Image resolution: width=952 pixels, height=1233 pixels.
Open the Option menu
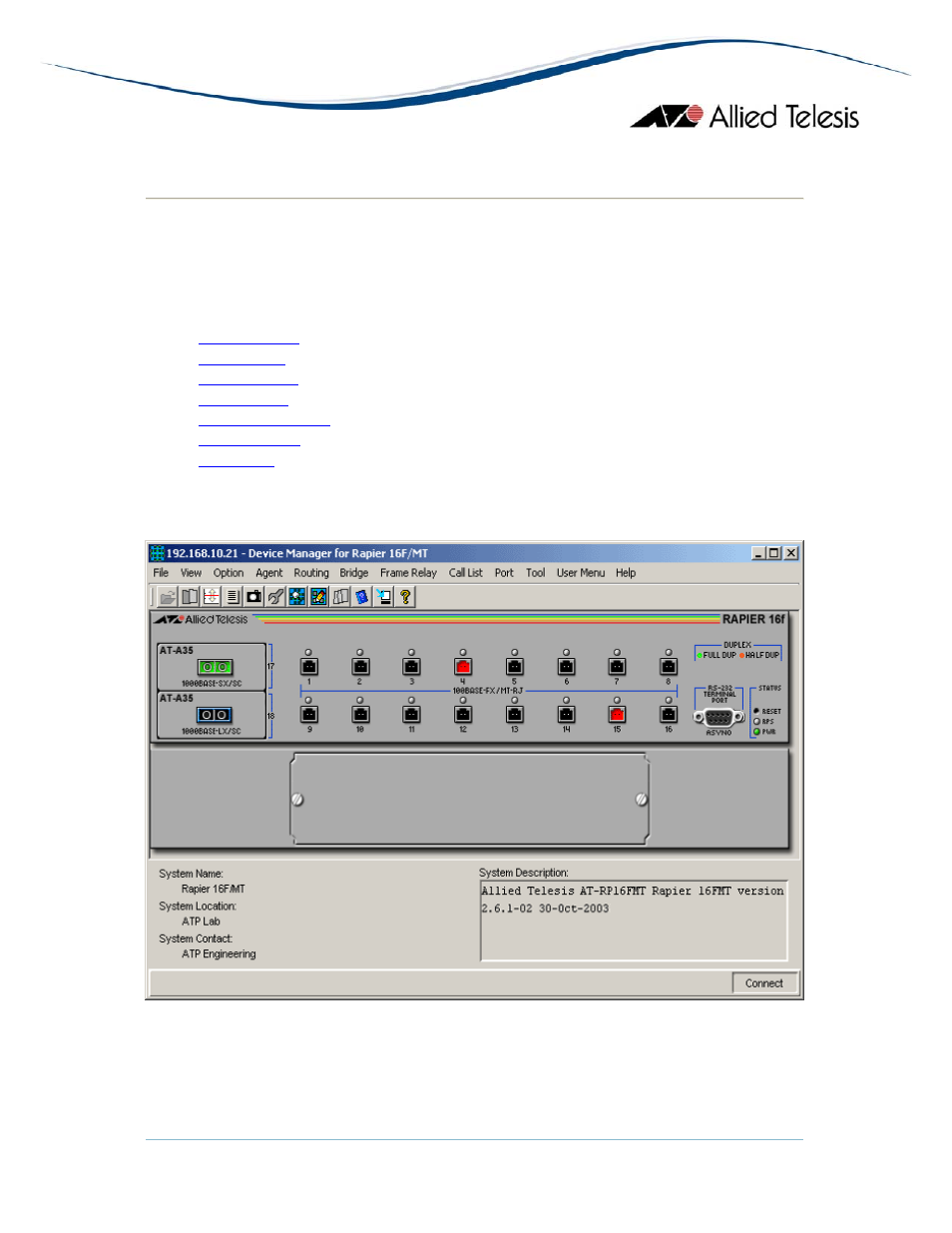point(229,573)
